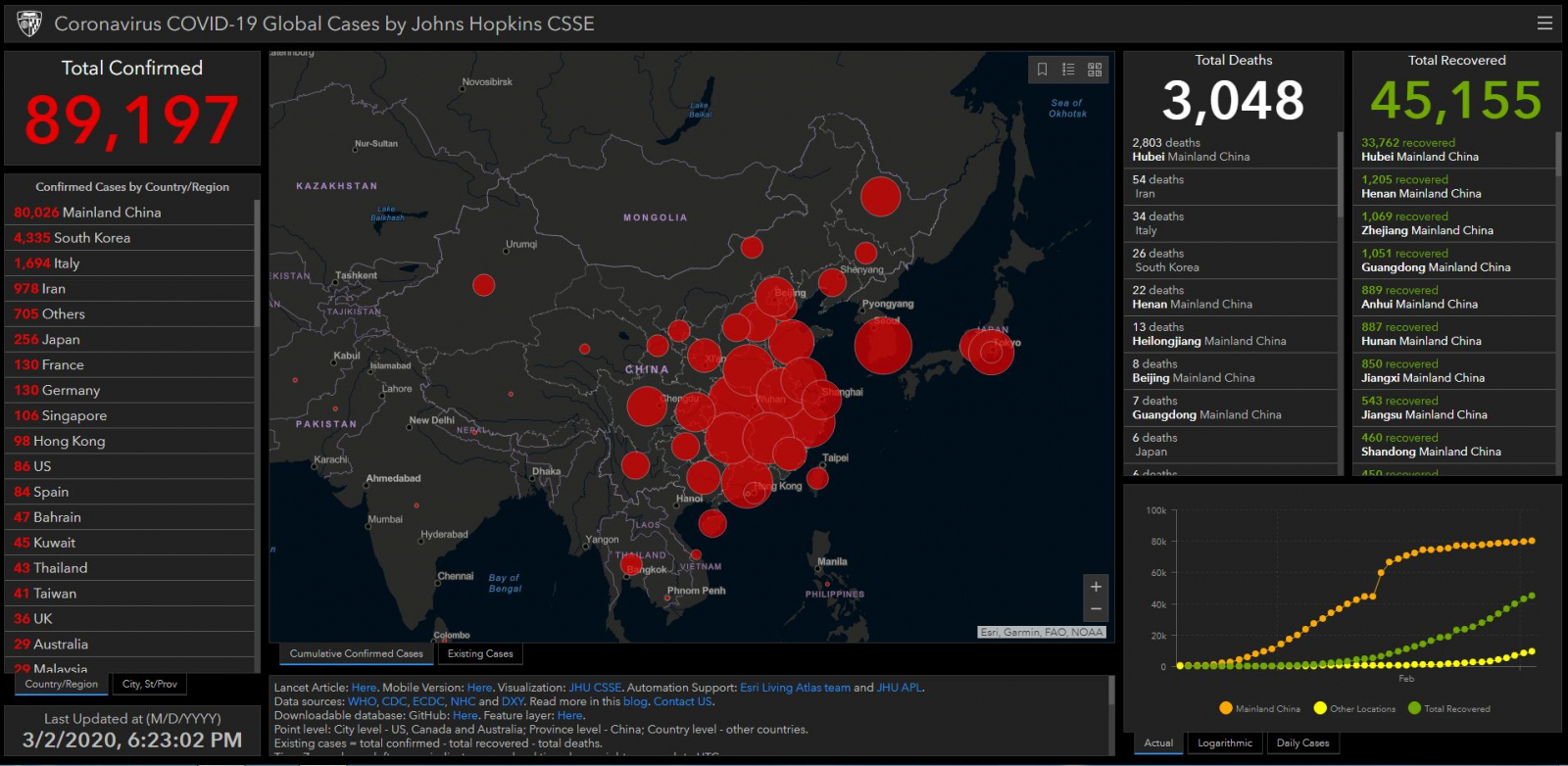The height and width of the screenshot is (766, 1568).
Task: Open the map bookmarks icon
Action: point(1042,70)
